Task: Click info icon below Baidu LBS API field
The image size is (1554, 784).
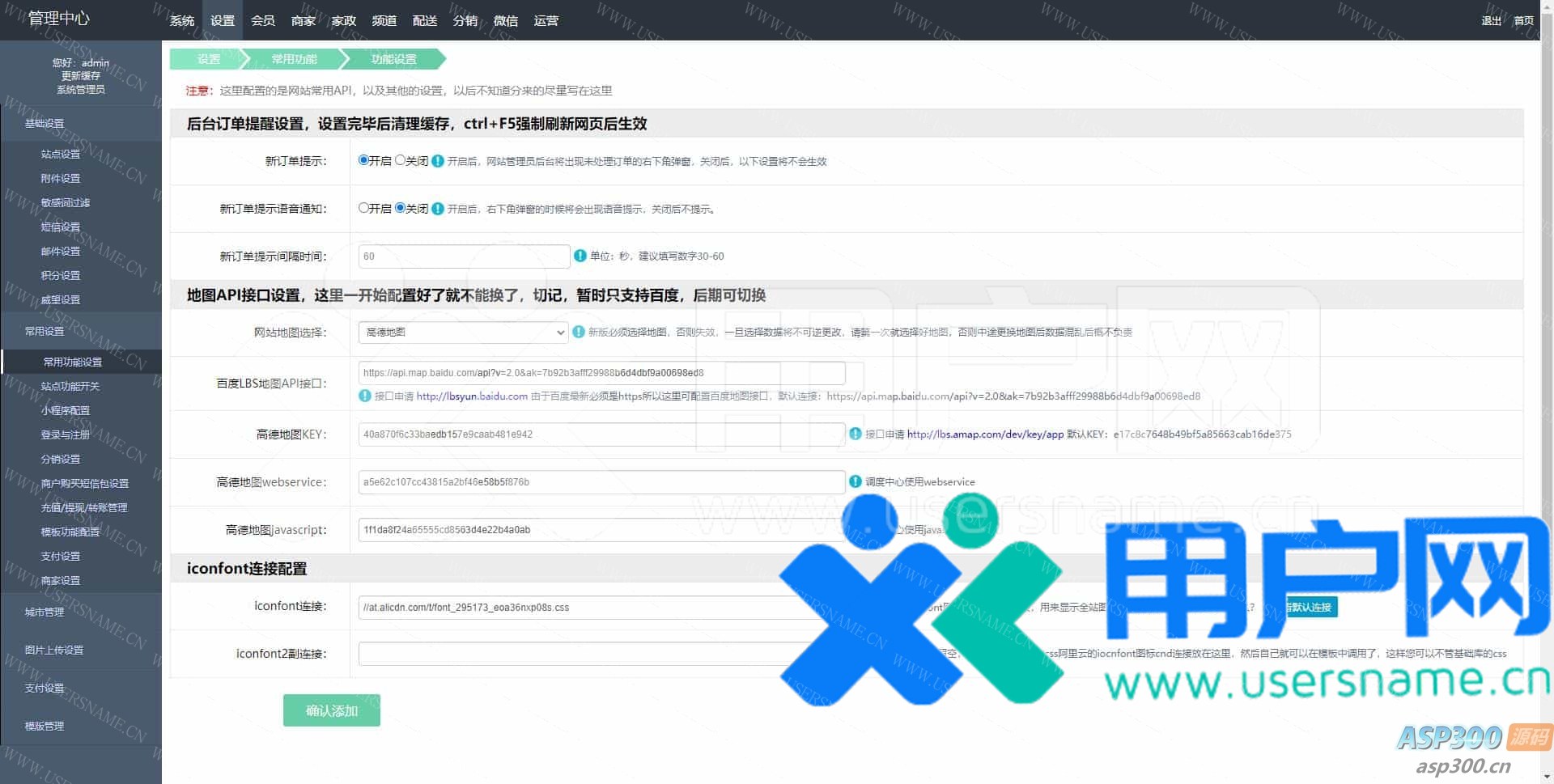Action: (365, 396)
